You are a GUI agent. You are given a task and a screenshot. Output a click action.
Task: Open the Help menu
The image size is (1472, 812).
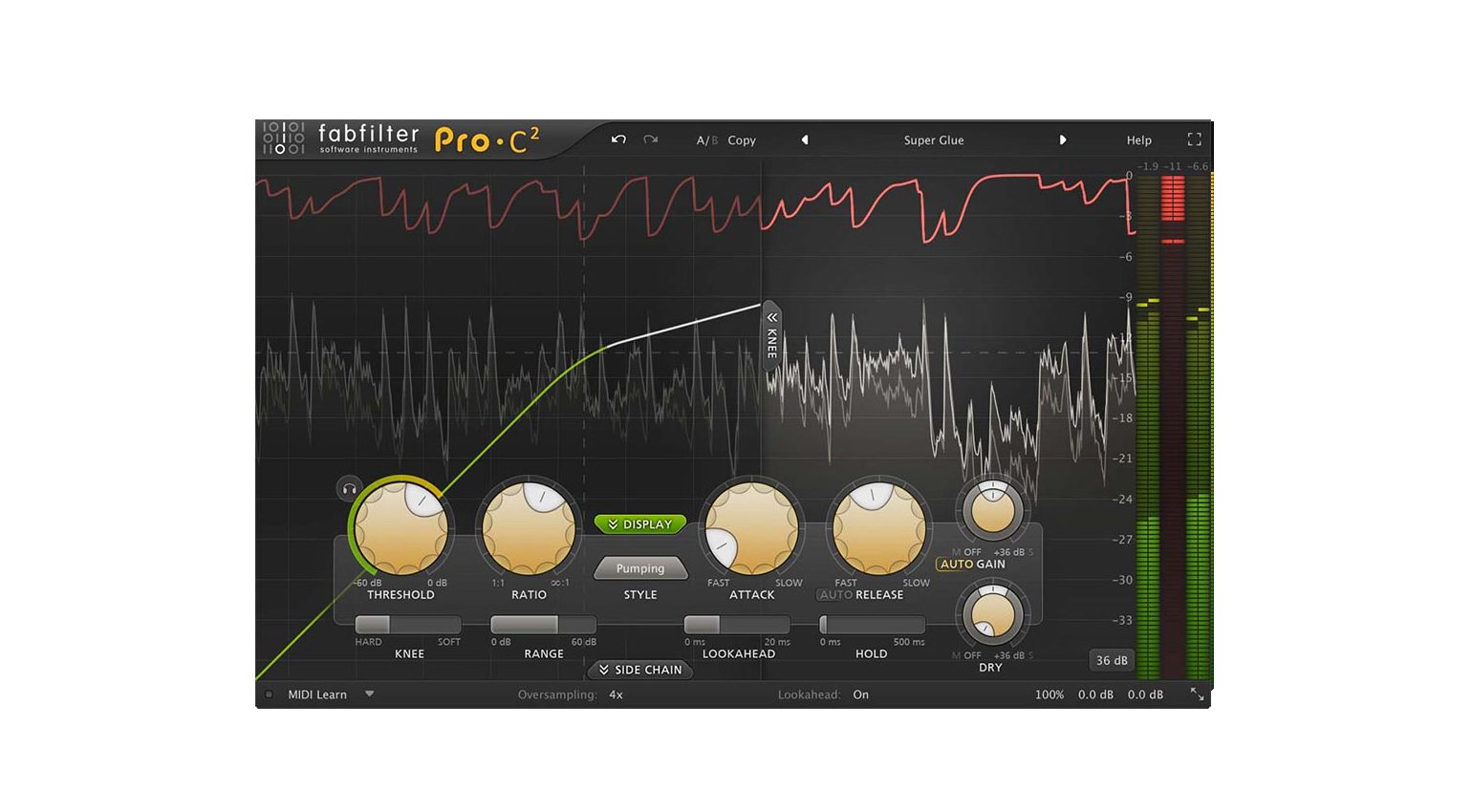(1138, 139)
